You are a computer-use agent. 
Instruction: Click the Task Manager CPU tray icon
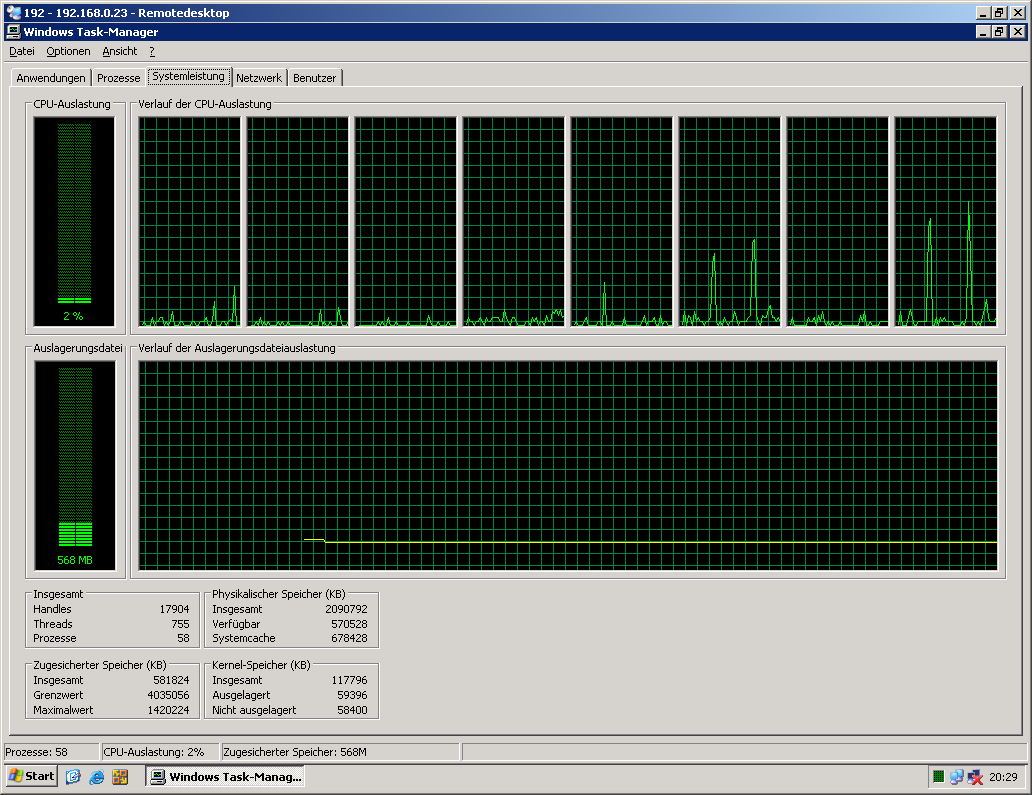click(x=939, y=777)
